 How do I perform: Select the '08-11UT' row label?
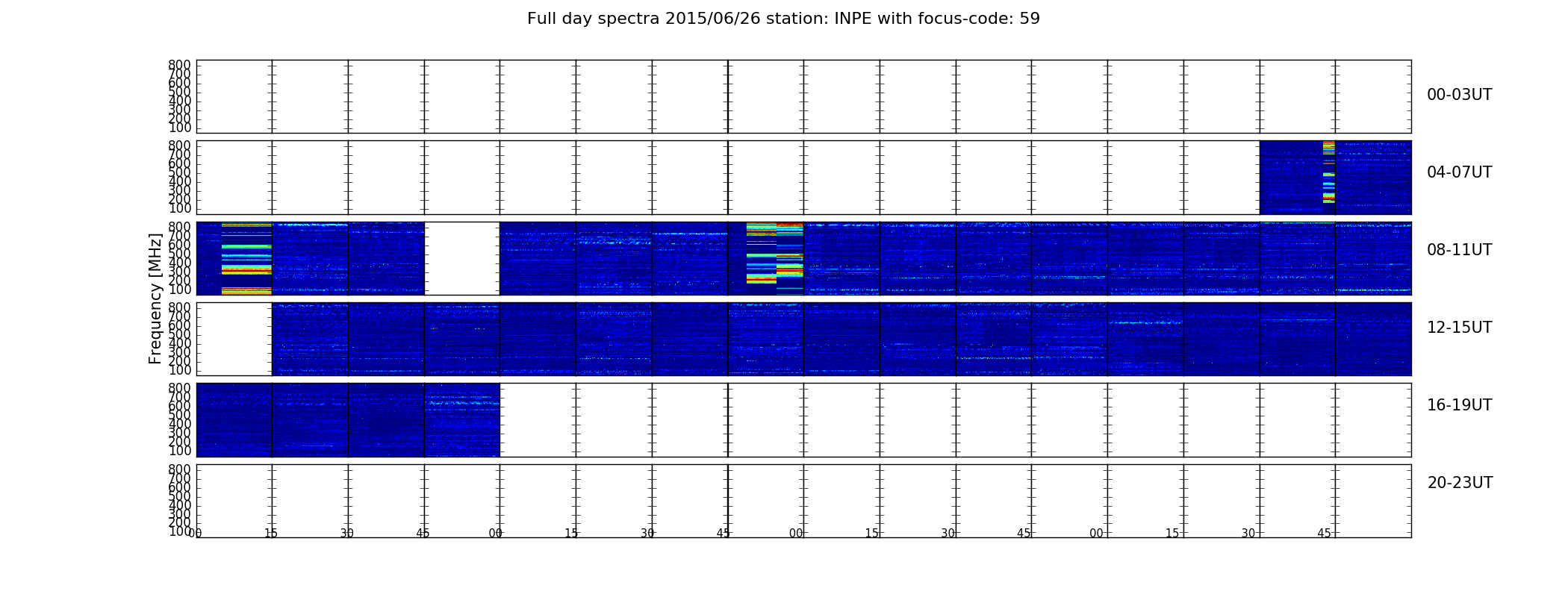[1459, 250]
